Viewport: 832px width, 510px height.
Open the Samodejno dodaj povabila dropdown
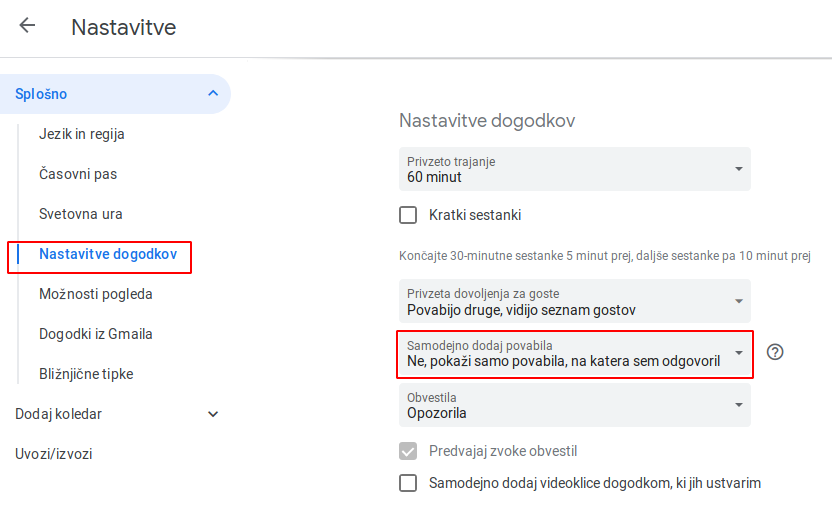575,353
